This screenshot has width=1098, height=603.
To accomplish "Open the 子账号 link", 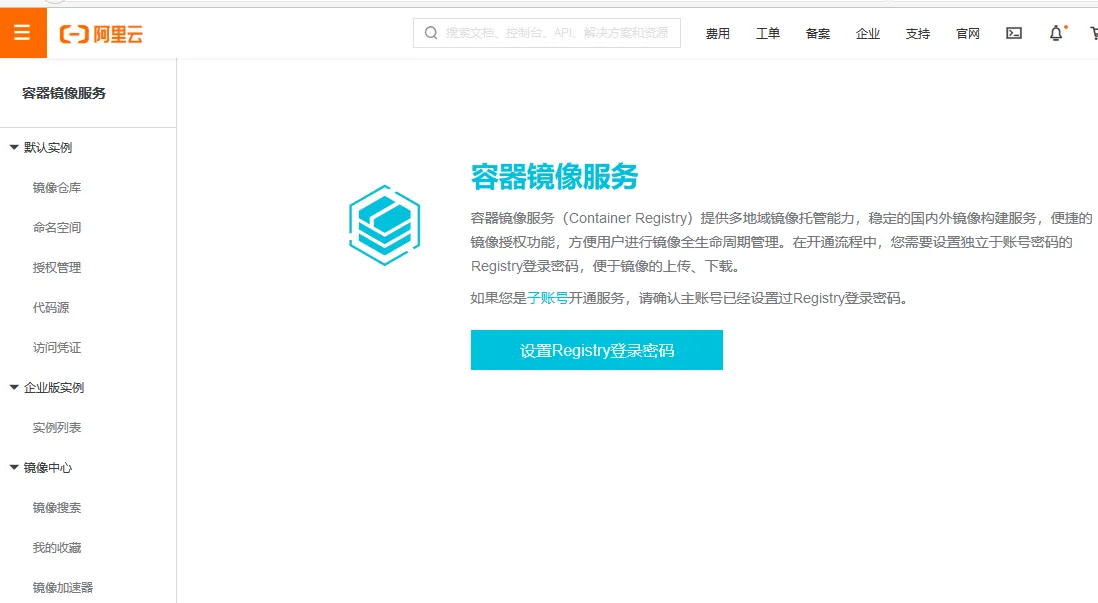I will [548, 298].
